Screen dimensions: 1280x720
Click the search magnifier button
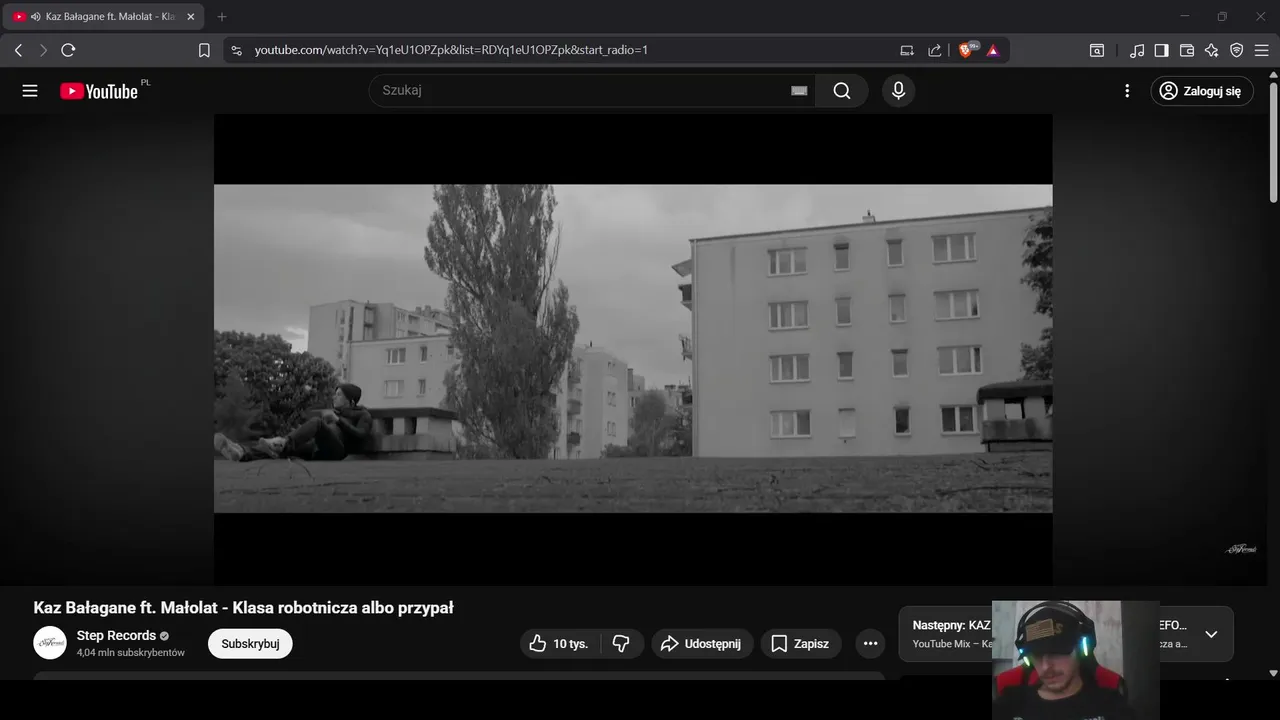[x=842, y=91]
